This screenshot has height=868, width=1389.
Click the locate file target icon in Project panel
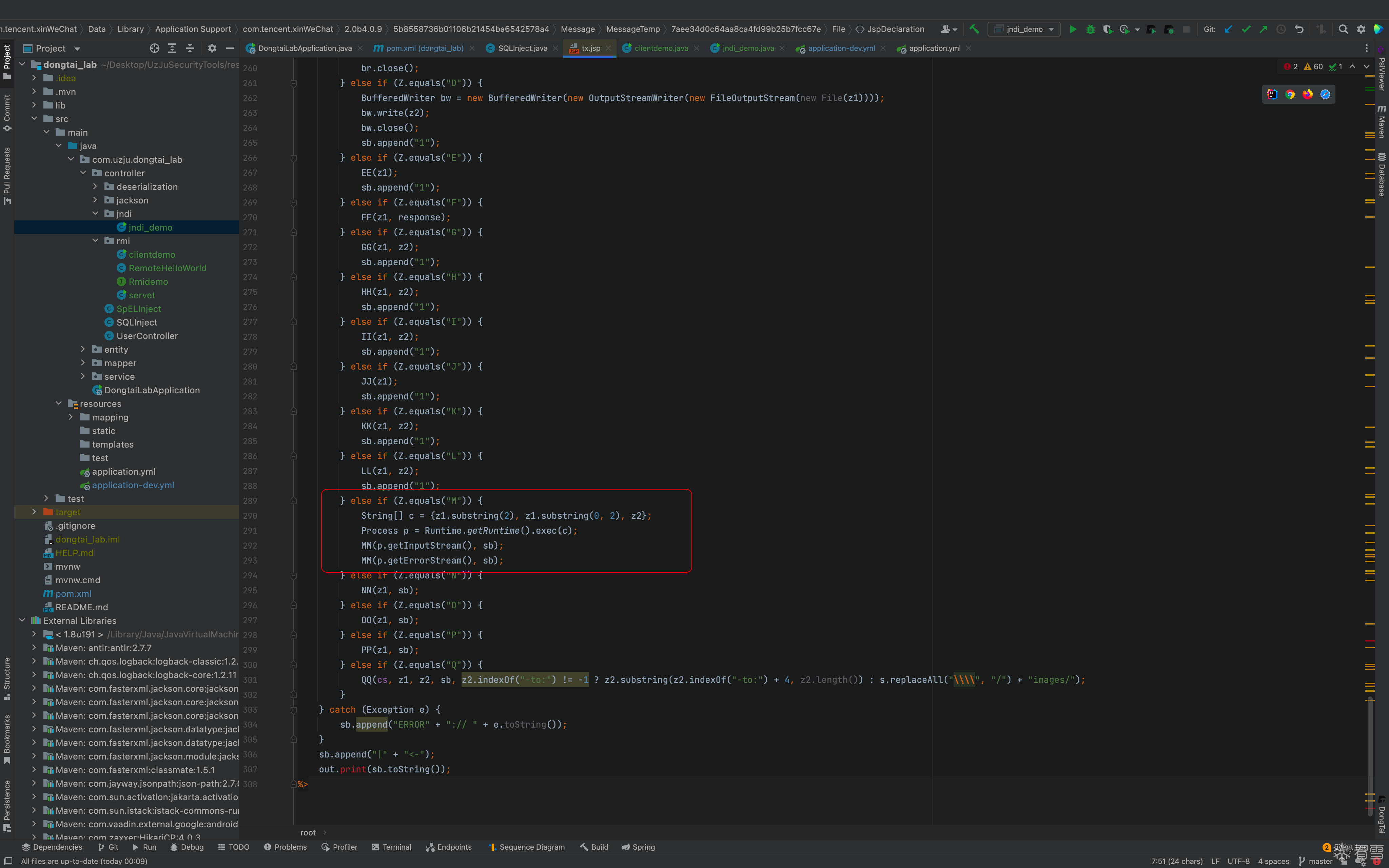click(154, 48)
